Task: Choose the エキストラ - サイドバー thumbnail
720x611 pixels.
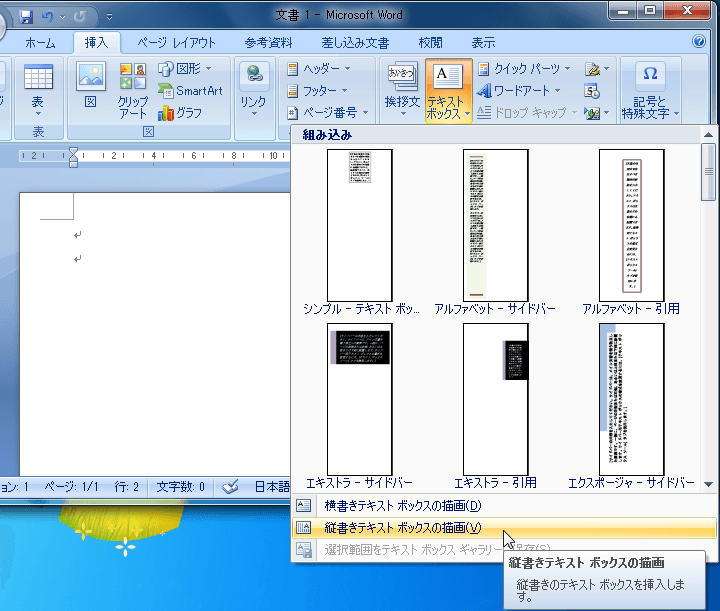Action: coord(360,399)
